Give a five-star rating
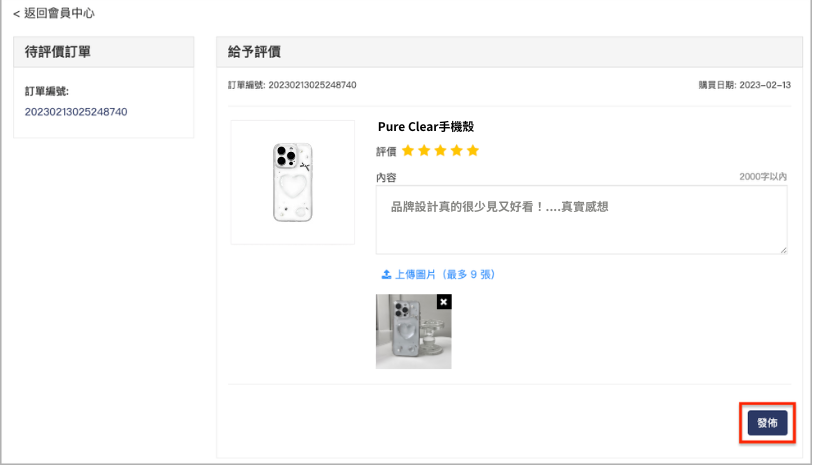The width and height of the screenshot is (813, 465). click(473, 151)
